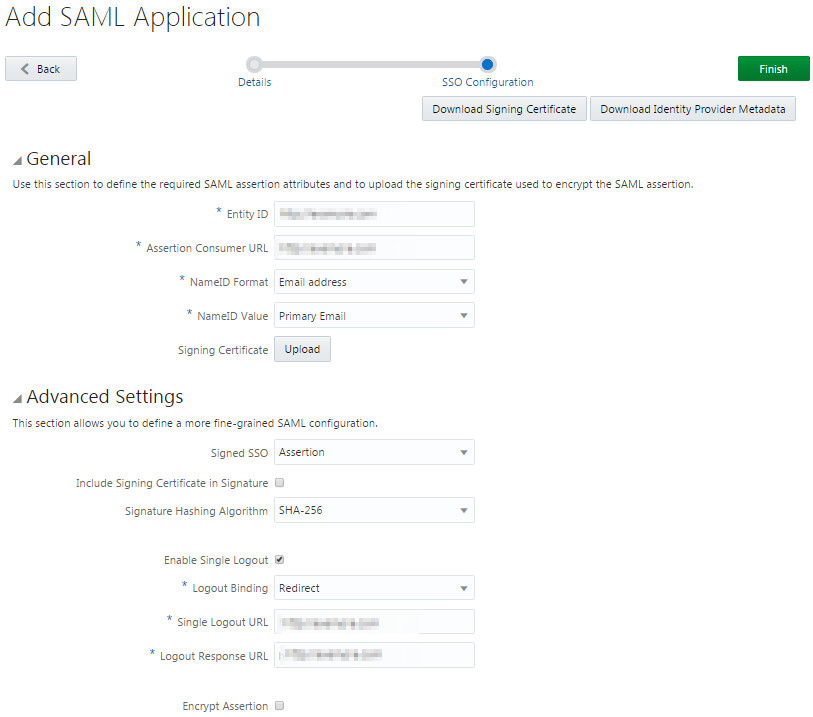The image size is (813, 717).
Task: Open the Signed SSO dropdown arrow
Action: point(463,452)
